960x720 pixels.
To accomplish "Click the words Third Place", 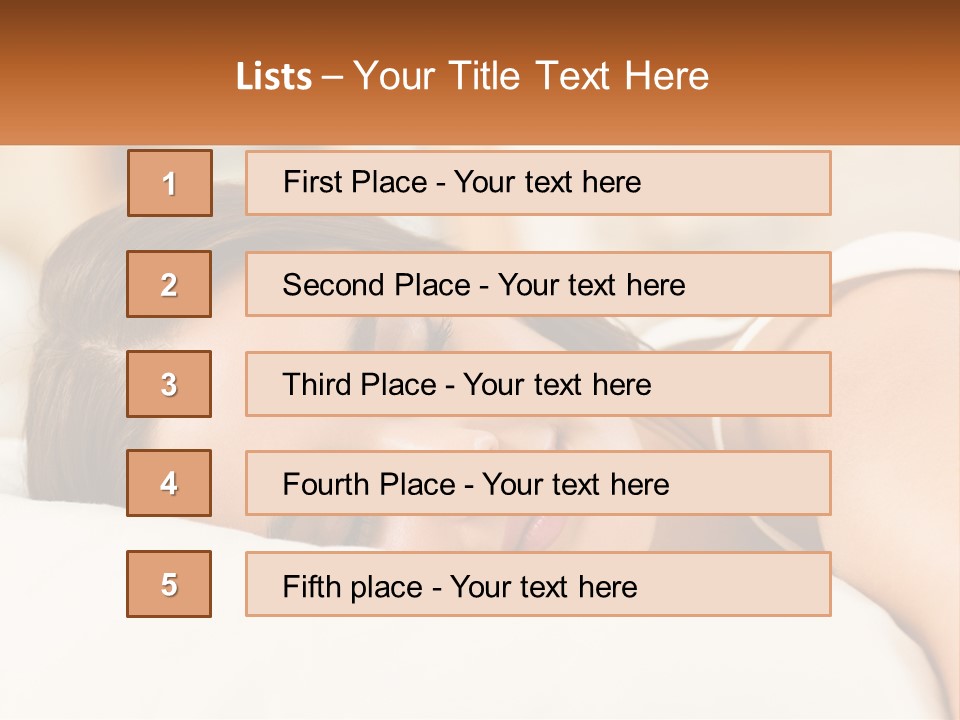I will point(359,385).
